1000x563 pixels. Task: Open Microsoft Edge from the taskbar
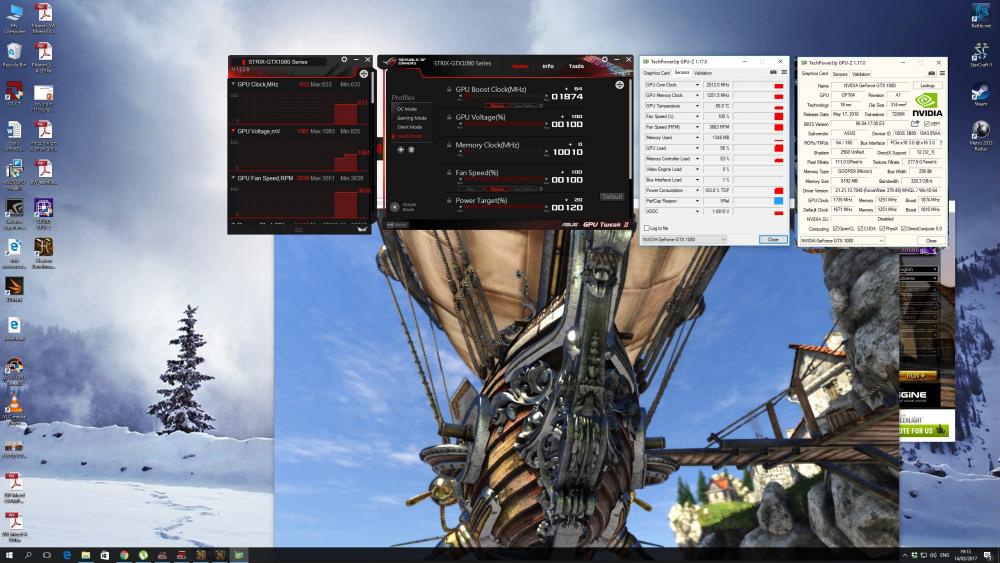point(66,555)
